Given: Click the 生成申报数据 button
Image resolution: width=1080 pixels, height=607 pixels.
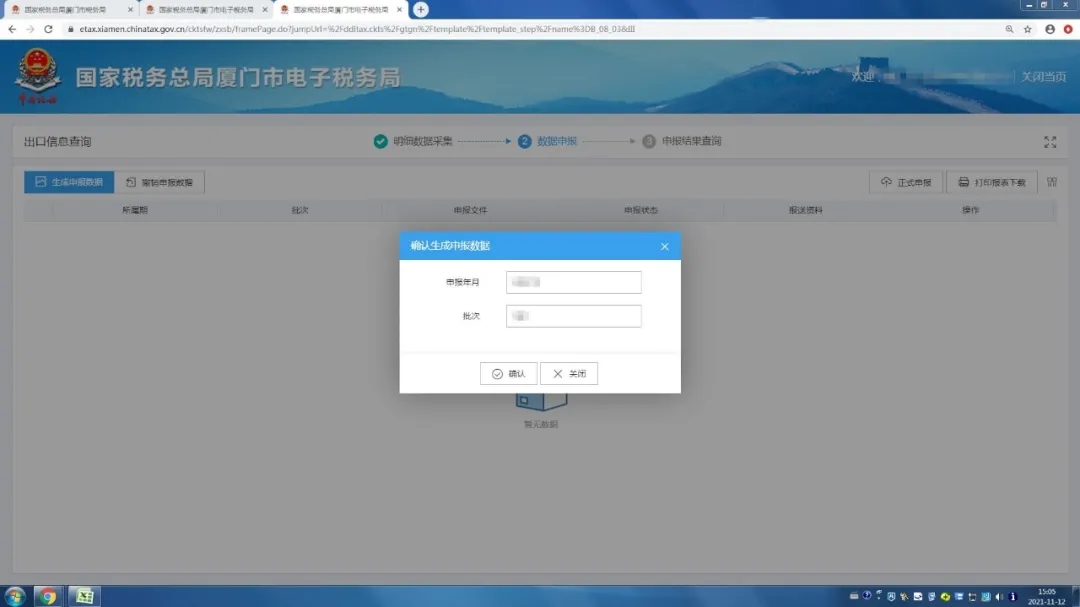Looking at the screenshot, I should pyautogui.click(x=69, y=182).
